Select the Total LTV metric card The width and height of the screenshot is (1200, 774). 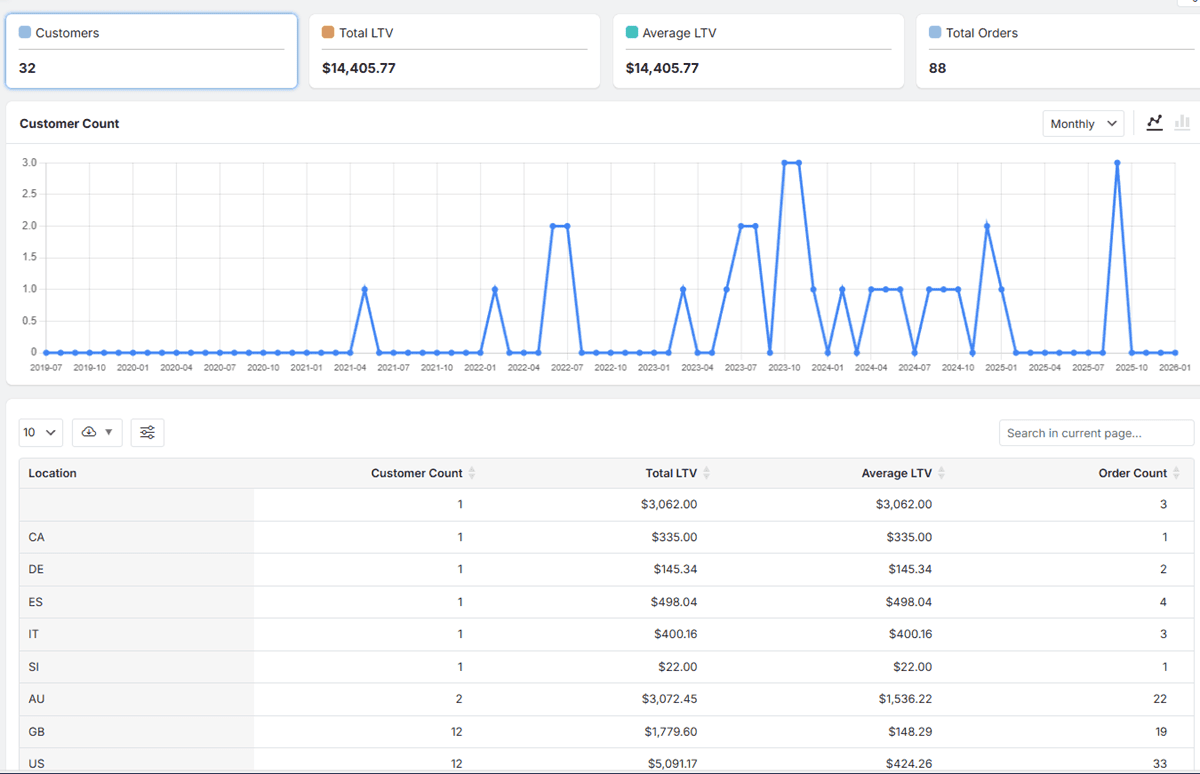click(454, 51)
